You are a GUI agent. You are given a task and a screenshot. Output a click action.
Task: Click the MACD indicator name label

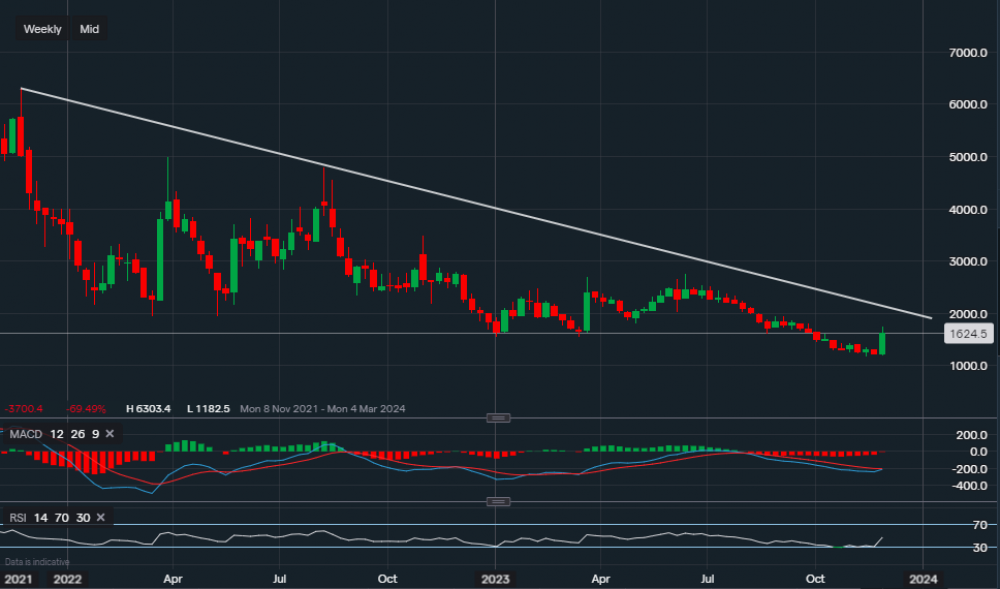coord(23,433)
